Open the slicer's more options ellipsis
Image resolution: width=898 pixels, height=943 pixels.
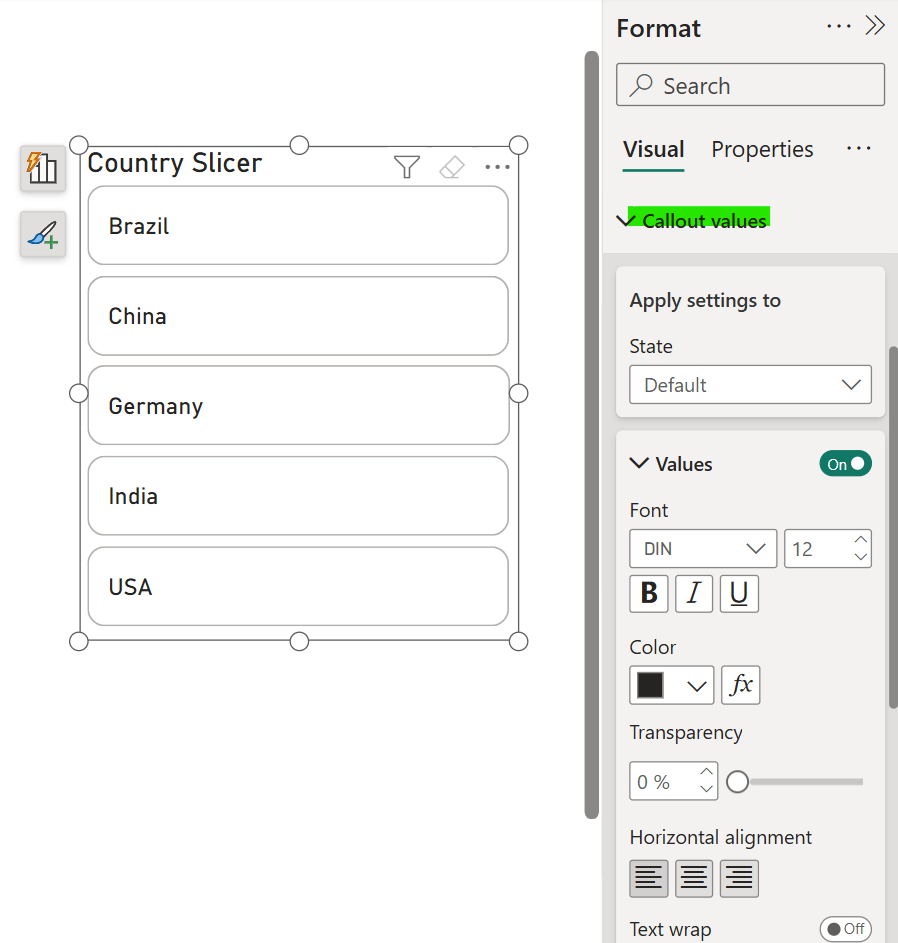[497, 167]
